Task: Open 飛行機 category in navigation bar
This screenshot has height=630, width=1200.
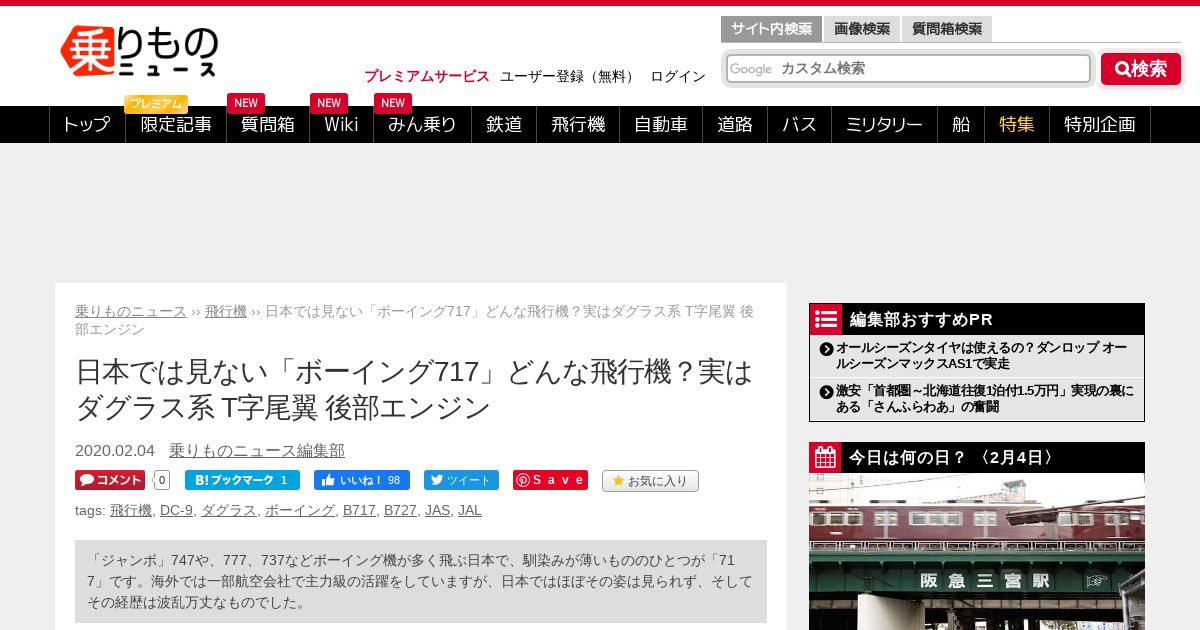Action: tap(578, 124)
